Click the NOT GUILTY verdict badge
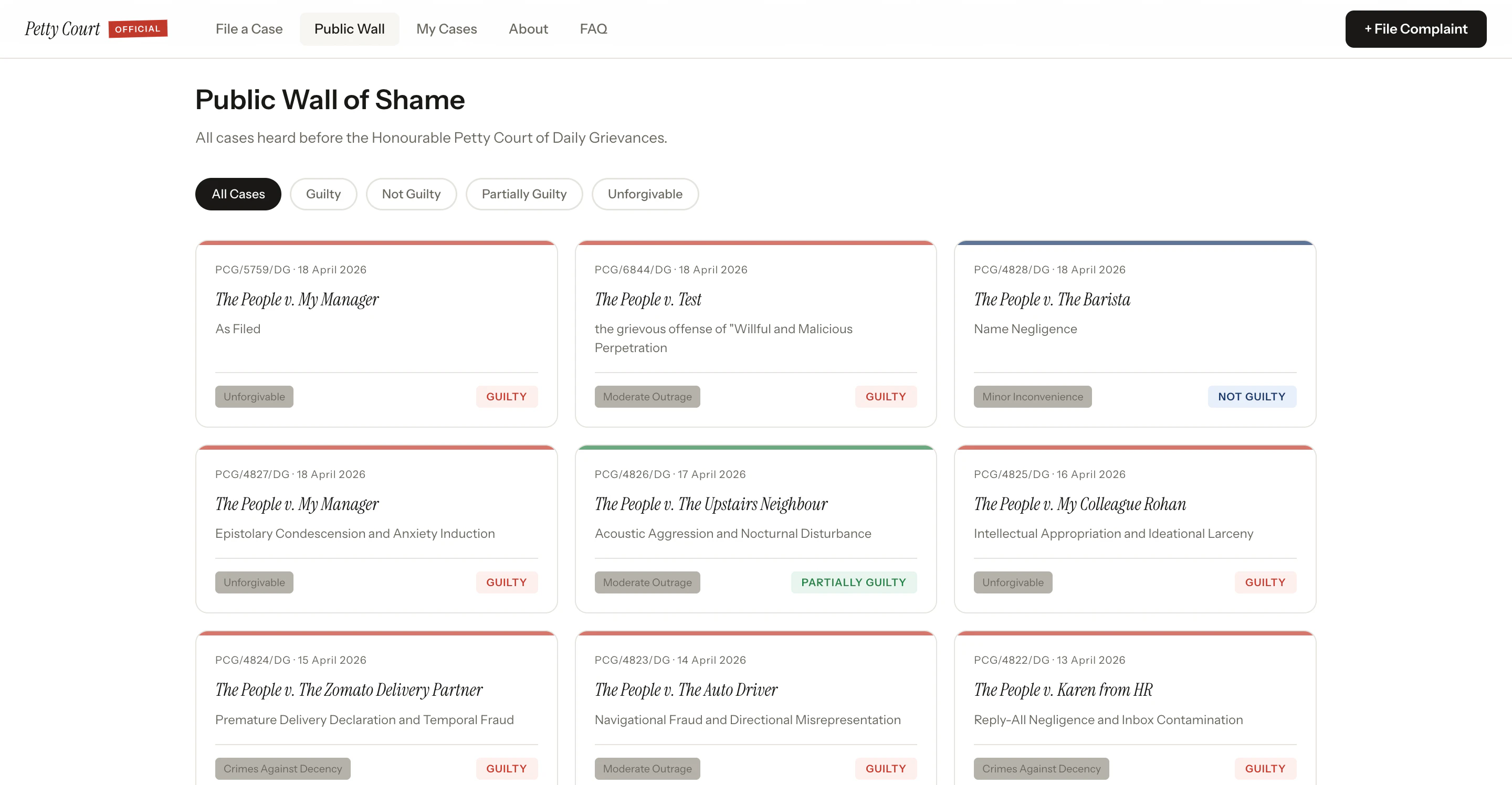1512x785 pixels. 1251,397
